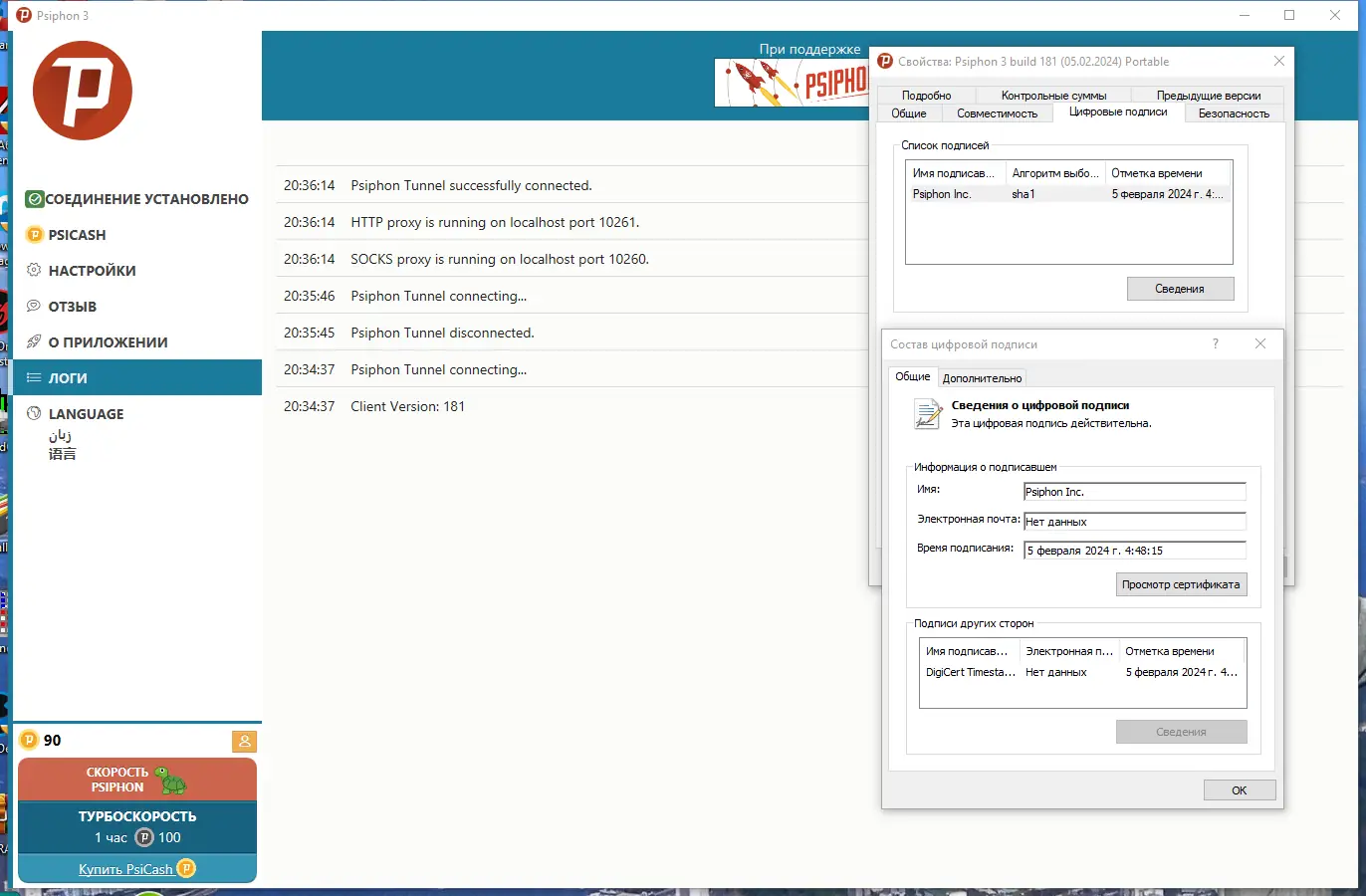Open settings using the gear icon
Image resolution: width=1366 pixels, height=896 pixels.
click(x=34, y=270)
